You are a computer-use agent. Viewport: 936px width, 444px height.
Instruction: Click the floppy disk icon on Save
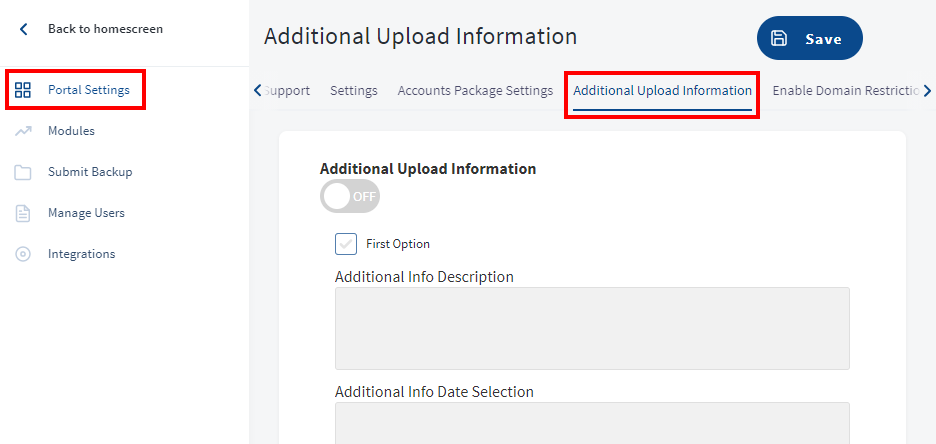coord(779,38)
